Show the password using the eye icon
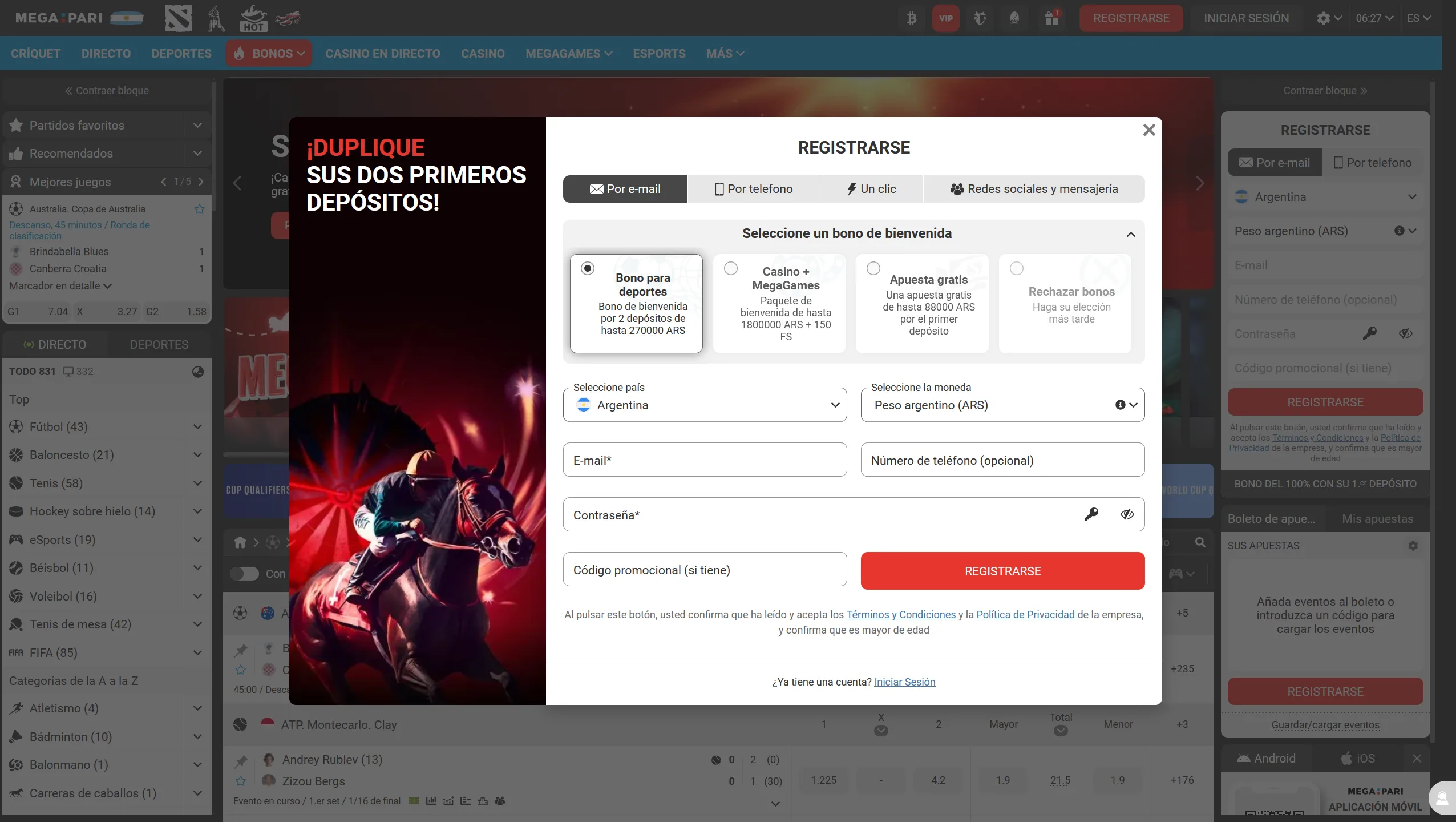 (x=1127, y=514)
